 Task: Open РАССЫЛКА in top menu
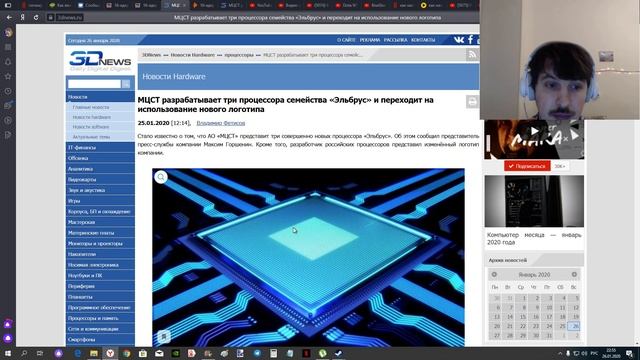point(396,40)
